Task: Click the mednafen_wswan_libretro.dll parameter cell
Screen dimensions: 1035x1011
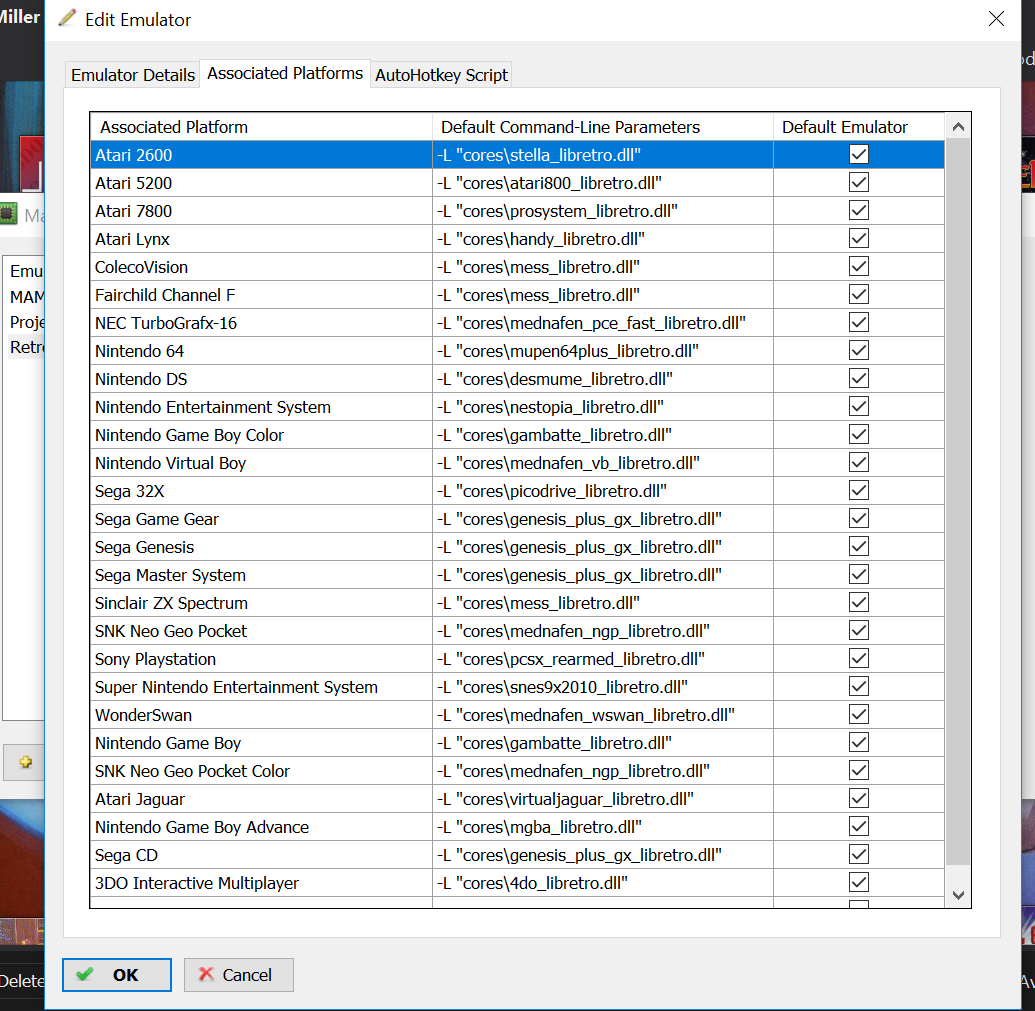Action: click(603, 715)
